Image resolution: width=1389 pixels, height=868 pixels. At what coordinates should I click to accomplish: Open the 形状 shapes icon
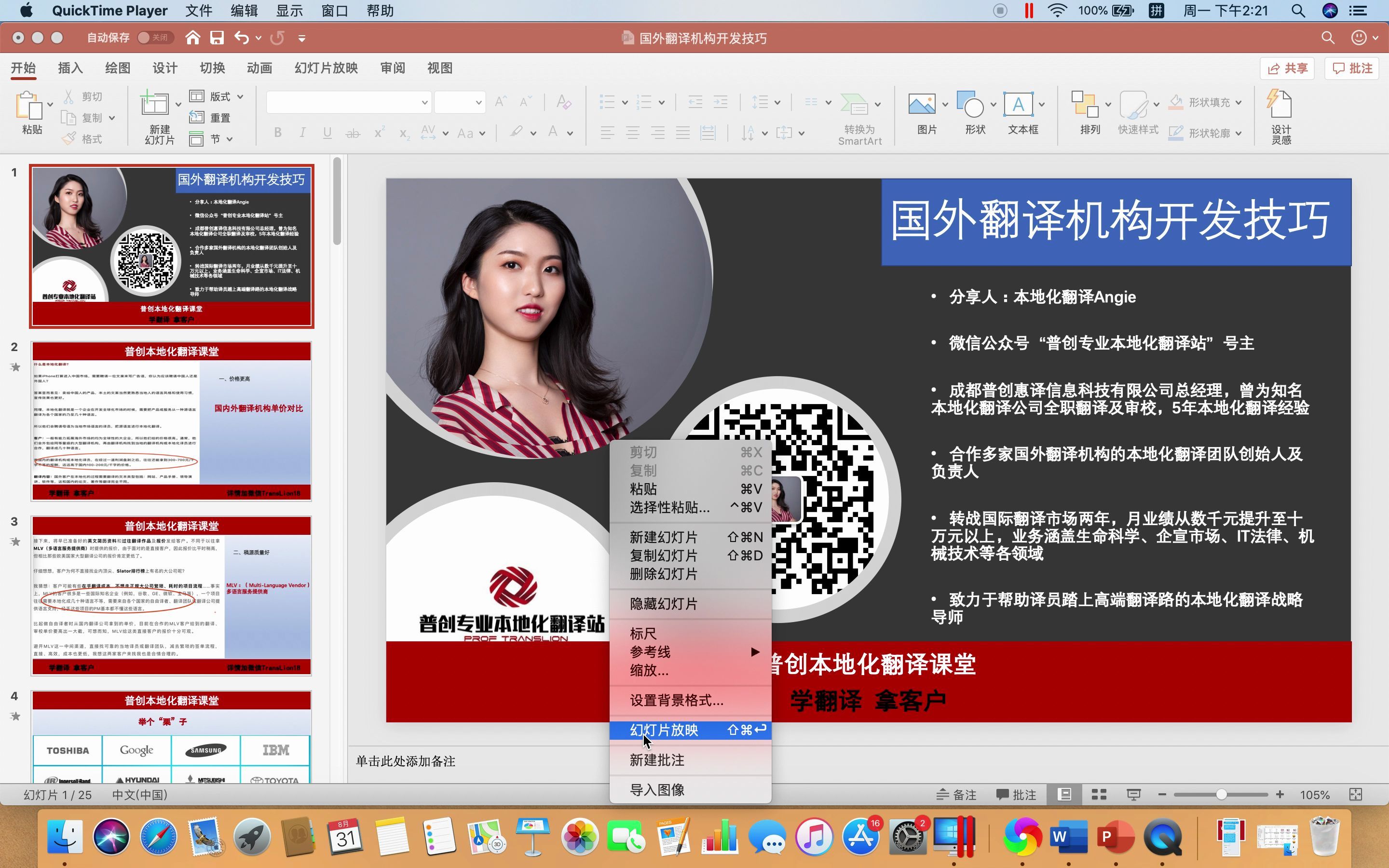(x=970, y=104)
